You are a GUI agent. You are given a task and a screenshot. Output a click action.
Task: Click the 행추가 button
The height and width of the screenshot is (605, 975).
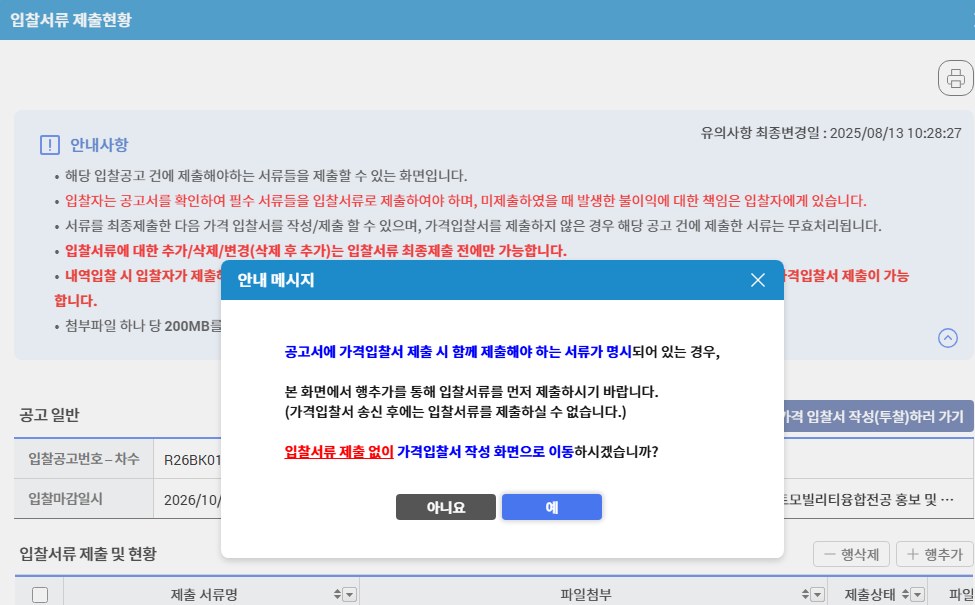click(x=935, y=554)
